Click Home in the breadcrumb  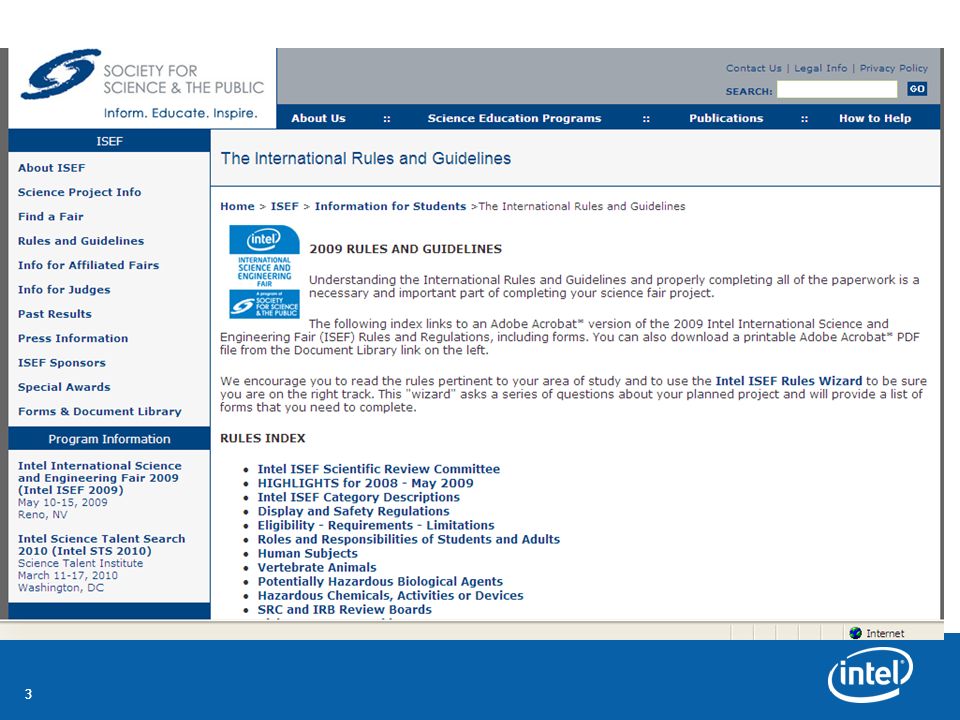click(x=237, y=206)
